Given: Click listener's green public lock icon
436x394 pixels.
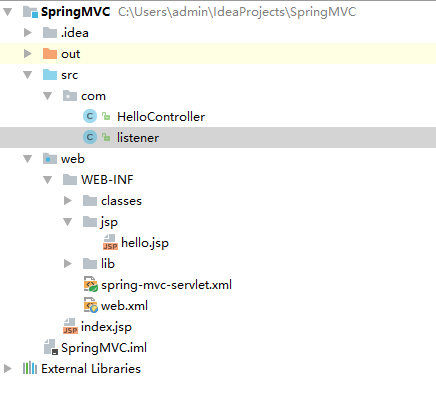Looking at the screenshot, I should point(106,137).
